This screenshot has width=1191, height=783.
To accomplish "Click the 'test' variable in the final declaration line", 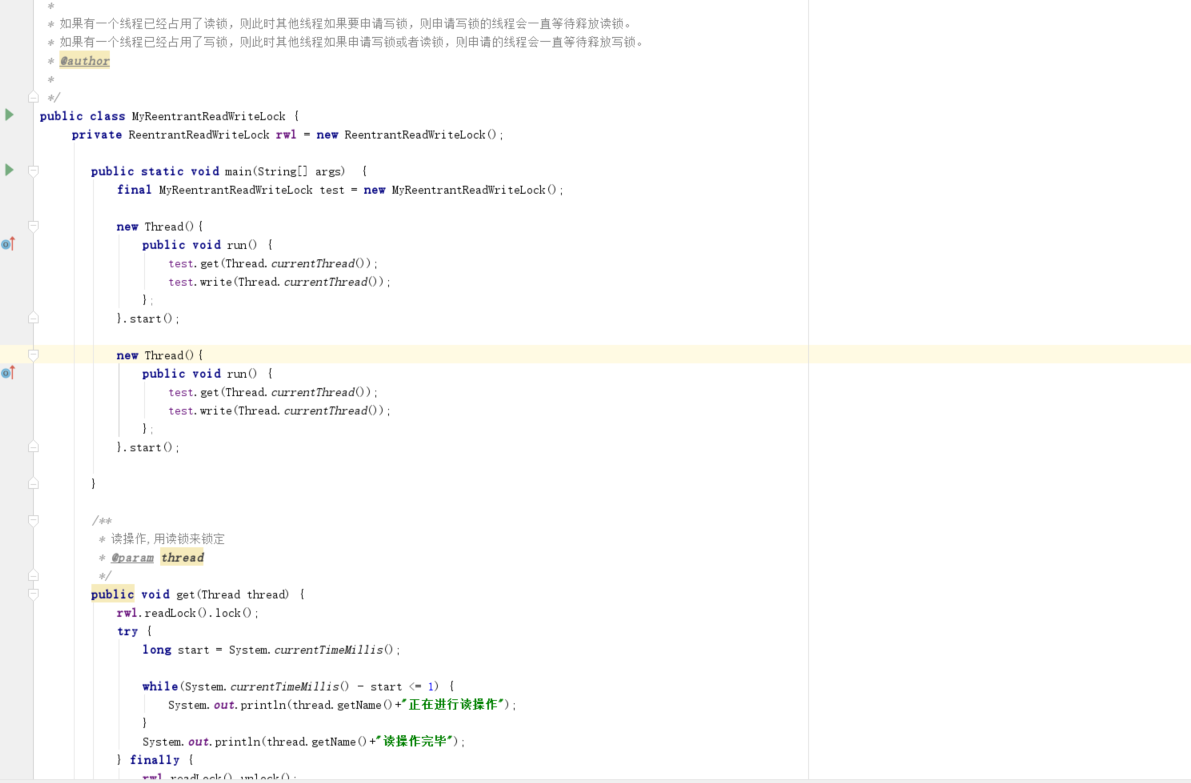I will tap(332, 190).
